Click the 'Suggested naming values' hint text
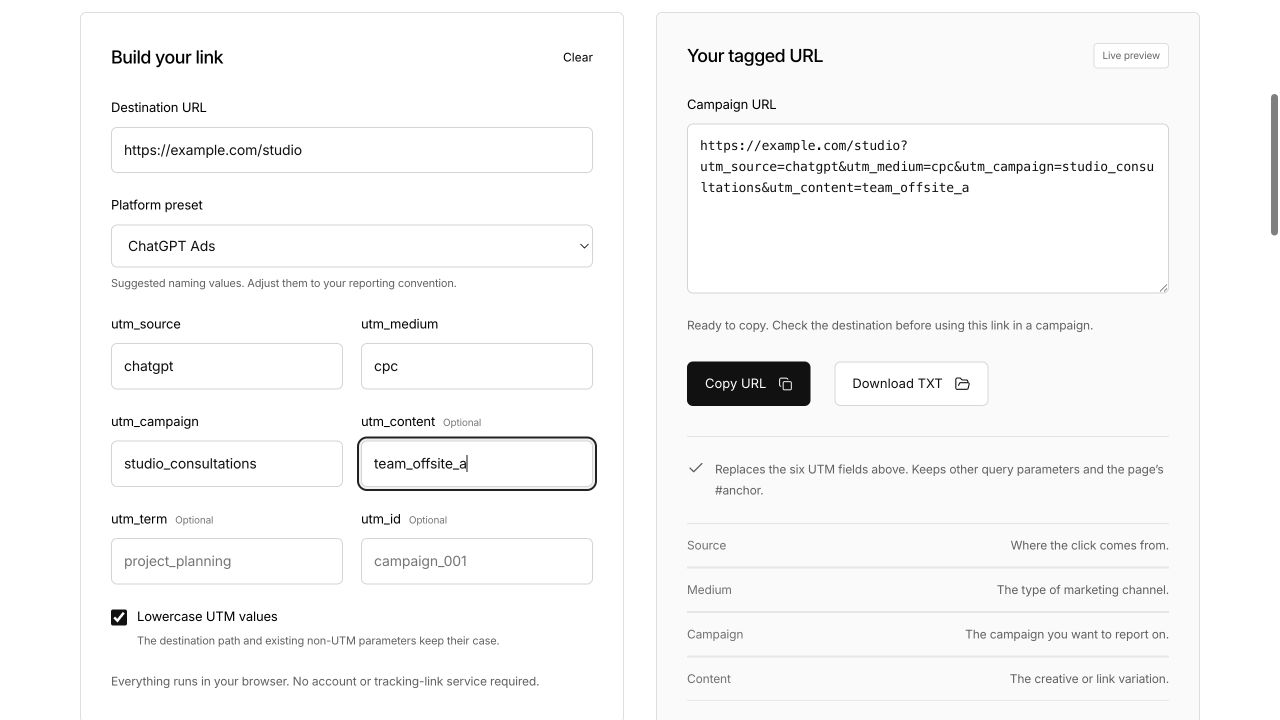Viewport: 1280px width, 720px height. [x=284, y=283]
